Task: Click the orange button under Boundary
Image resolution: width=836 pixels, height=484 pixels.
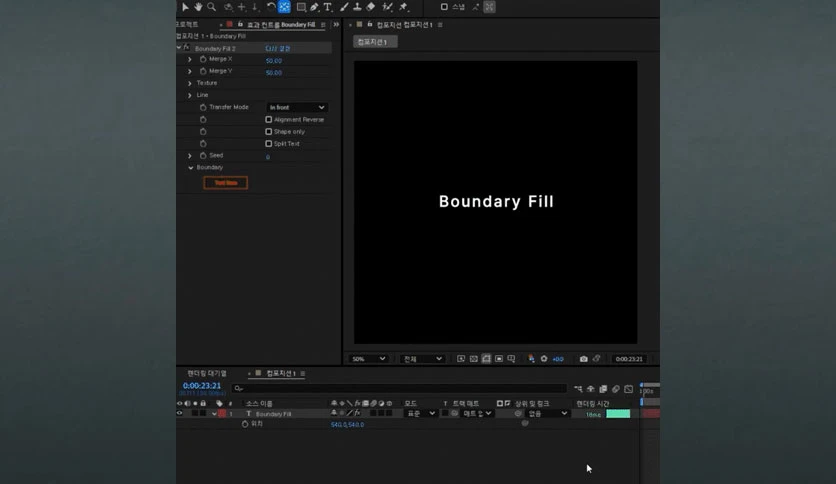Action: pos(226,183)
